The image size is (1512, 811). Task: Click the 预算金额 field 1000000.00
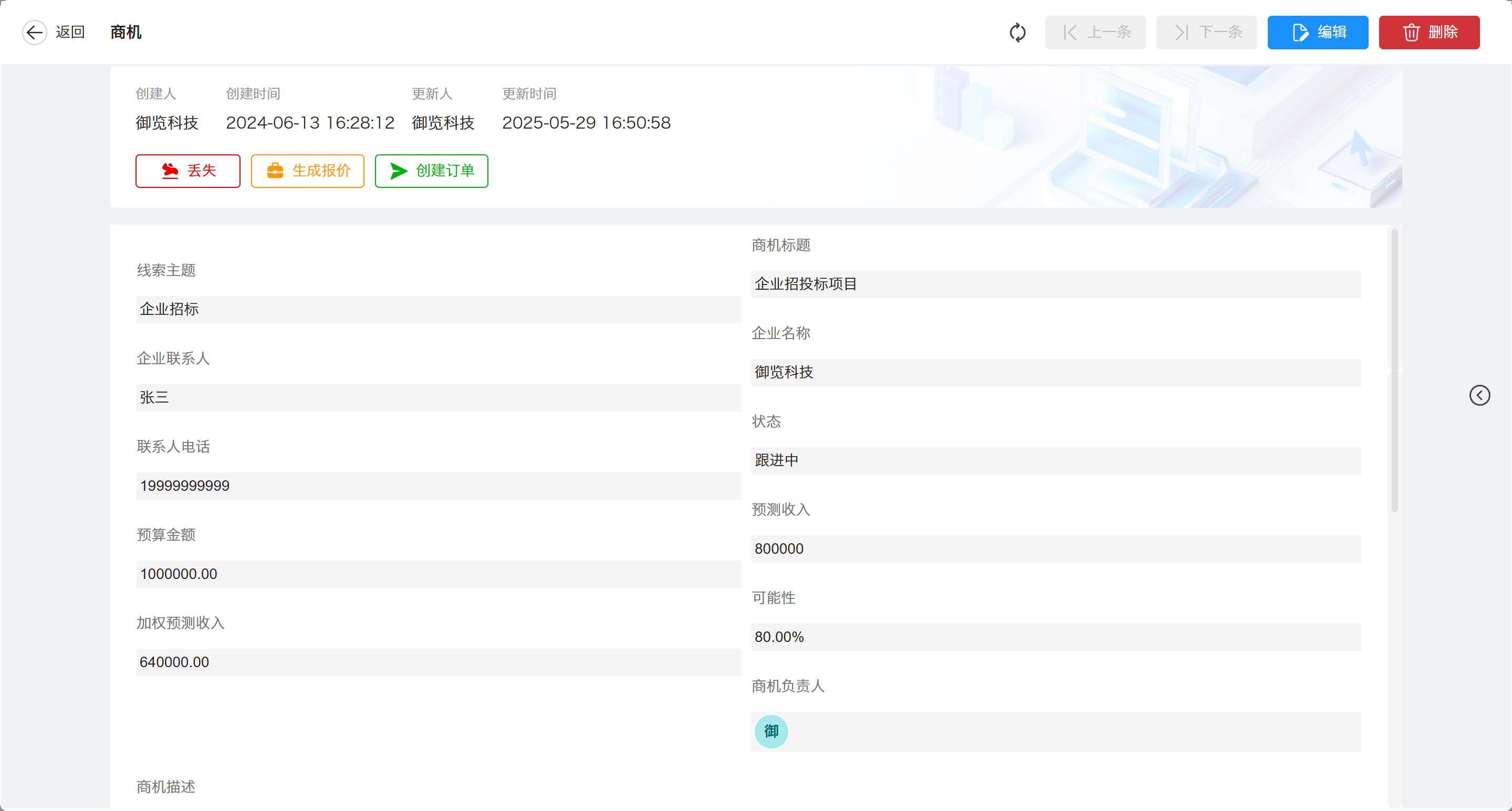(x=438, y=574)
